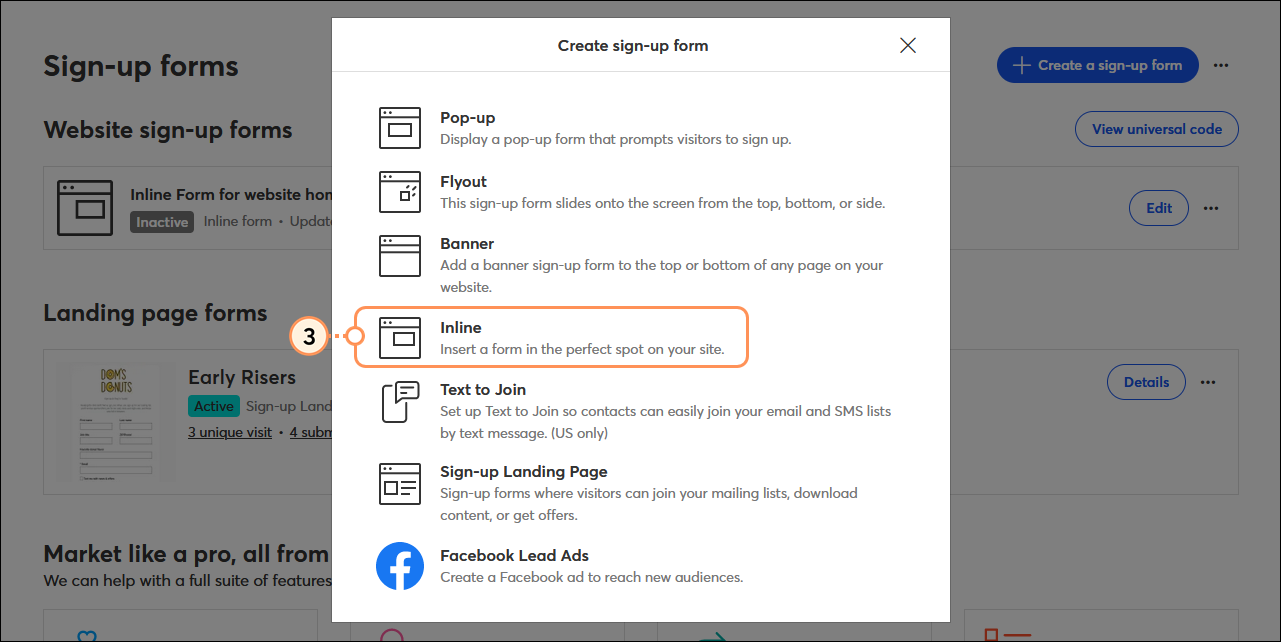The height and width of the screenshot is (642, 1281).
Task: Click 'Create a Facebook ad to reach' description
Action: [592, 577]
